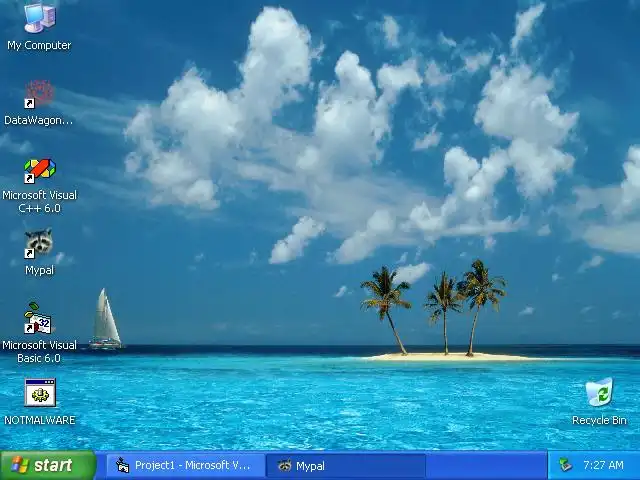Switch to the Mypal taskbar button
640x480 pixels.
[x=346, y=466]
